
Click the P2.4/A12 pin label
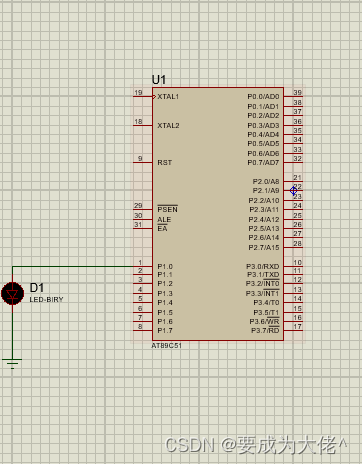[264, 219]
